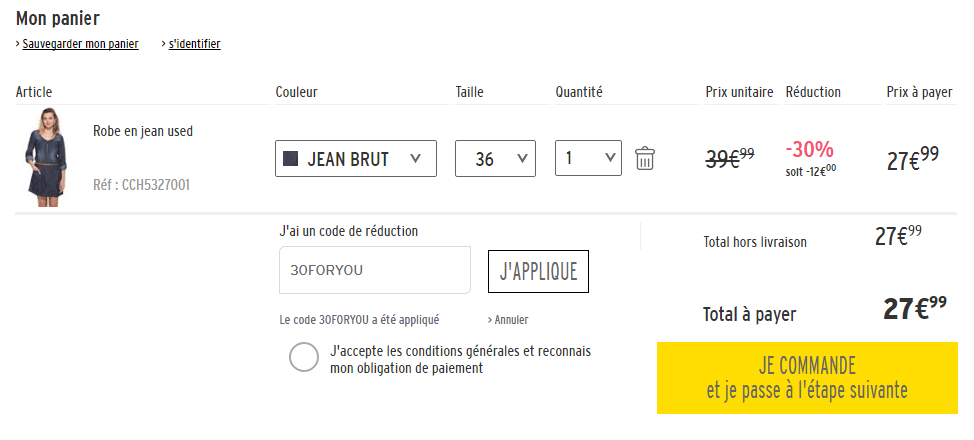Delete the item with the trash icon
This screenshot has height=440, width=974.
click(x=645, y=158)
